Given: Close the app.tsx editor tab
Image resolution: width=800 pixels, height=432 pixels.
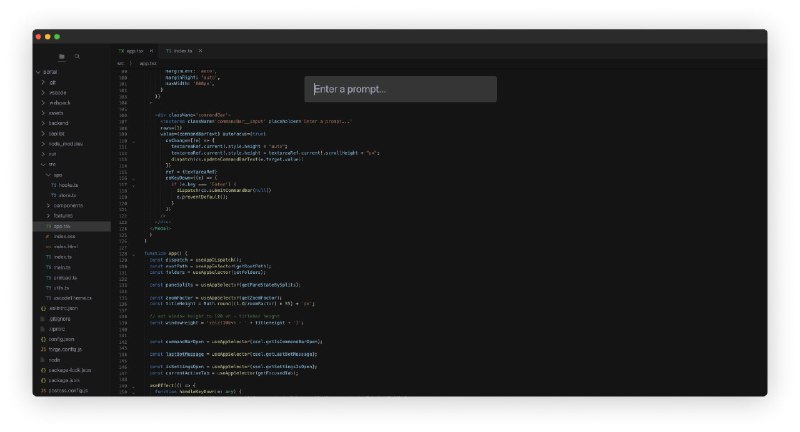Looking at the screenshot, I should click(x=152, y=50).
